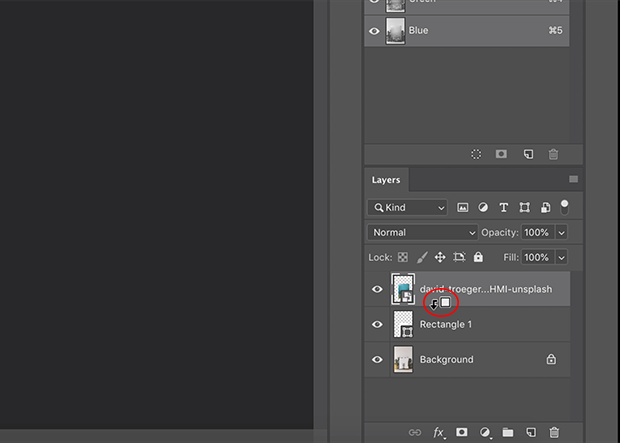Select the Rectangle 1 layer thumbnail
This screenshot has height=443, width=620.
point(403,324)
